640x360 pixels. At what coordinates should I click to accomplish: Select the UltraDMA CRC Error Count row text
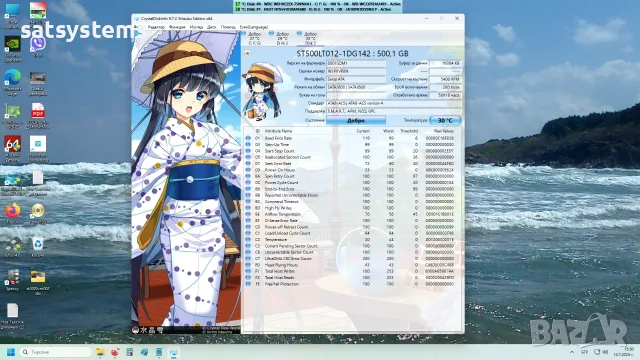click(288, 258)
